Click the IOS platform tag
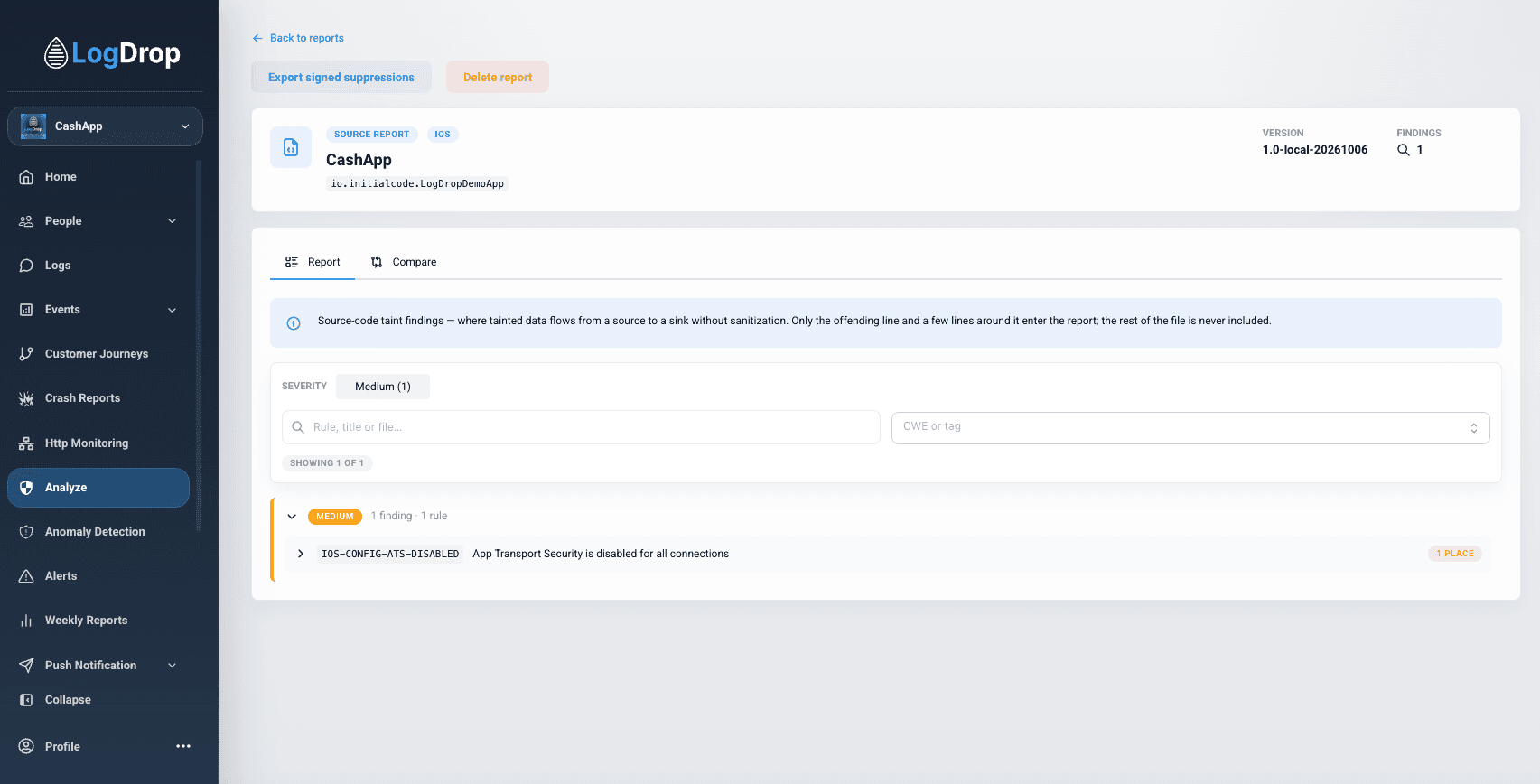1540x784 pixels. click(x=443, y=135)
